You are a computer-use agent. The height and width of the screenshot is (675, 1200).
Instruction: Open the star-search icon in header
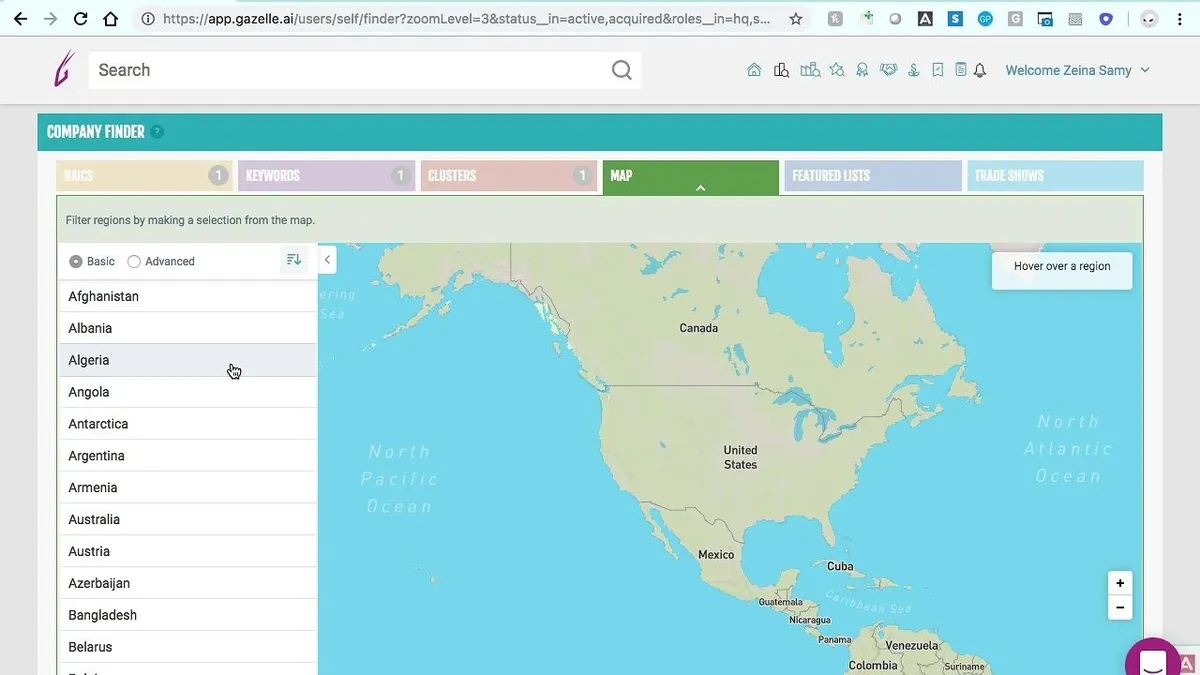pyautogui.click(x=837, y=70)
